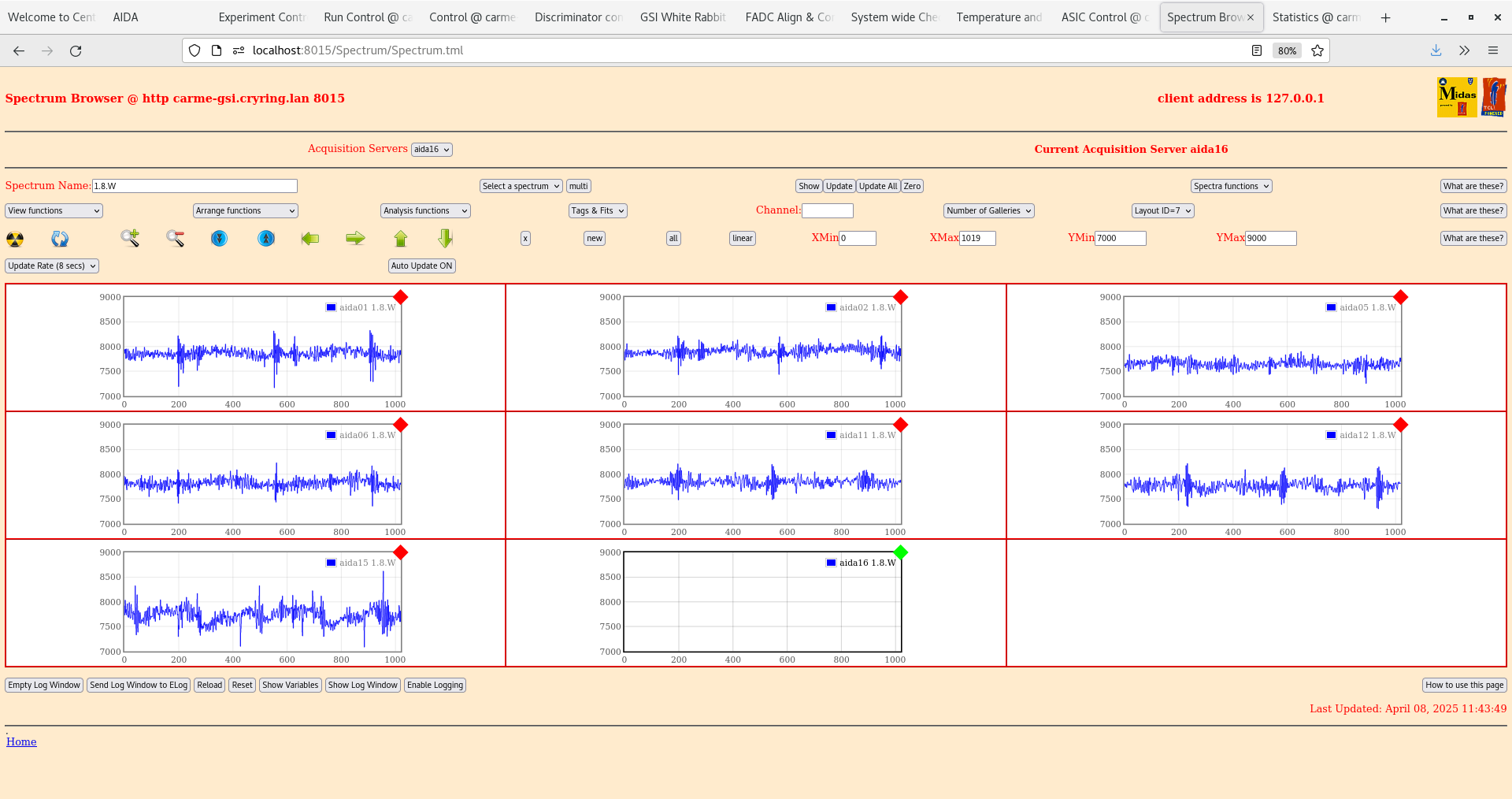Shift spectra left with the green left arrow
Screen dimensions: 1512x799
pyautogui.click(x=310, y=238)
